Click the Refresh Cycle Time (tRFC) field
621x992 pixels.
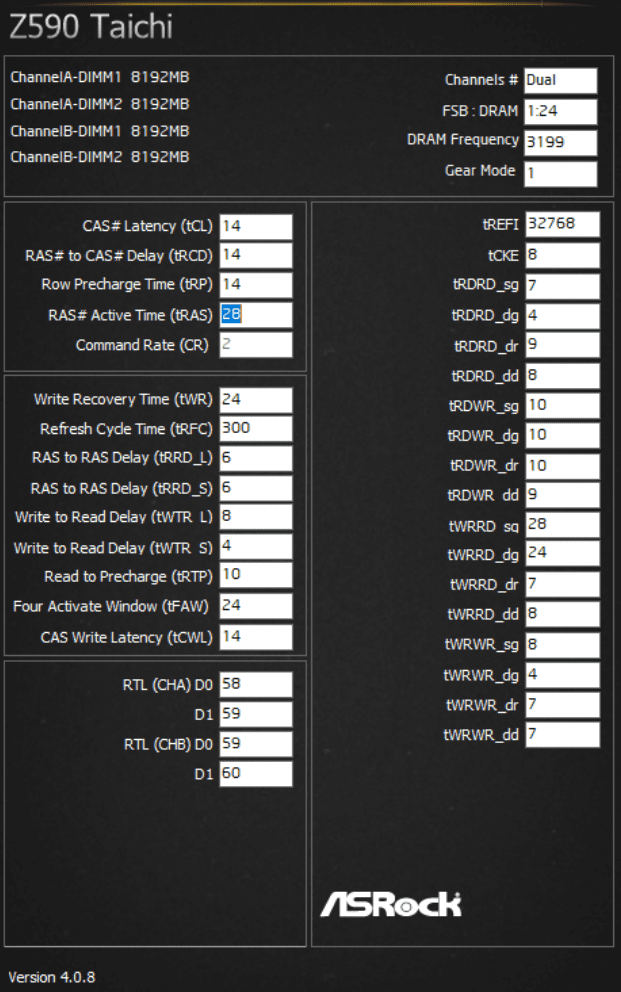(x=256, y=429)
